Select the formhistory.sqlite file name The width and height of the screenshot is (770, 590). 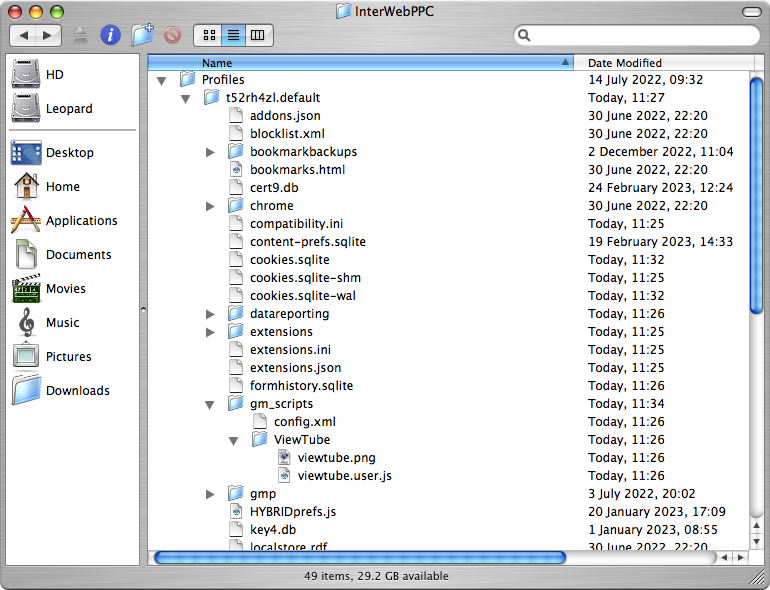[x=302, y=386]
